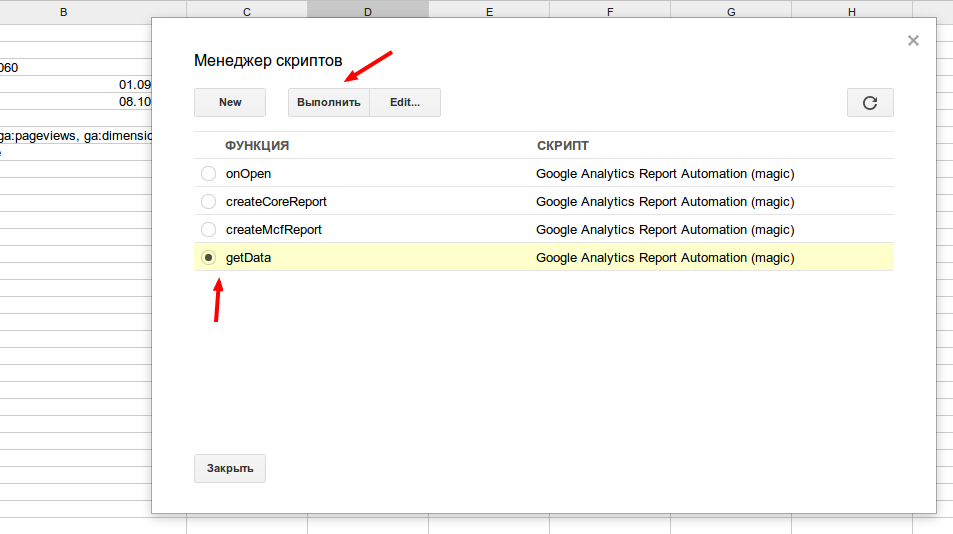Select column D header
The image size is (953, 534).
coord(367,12)
